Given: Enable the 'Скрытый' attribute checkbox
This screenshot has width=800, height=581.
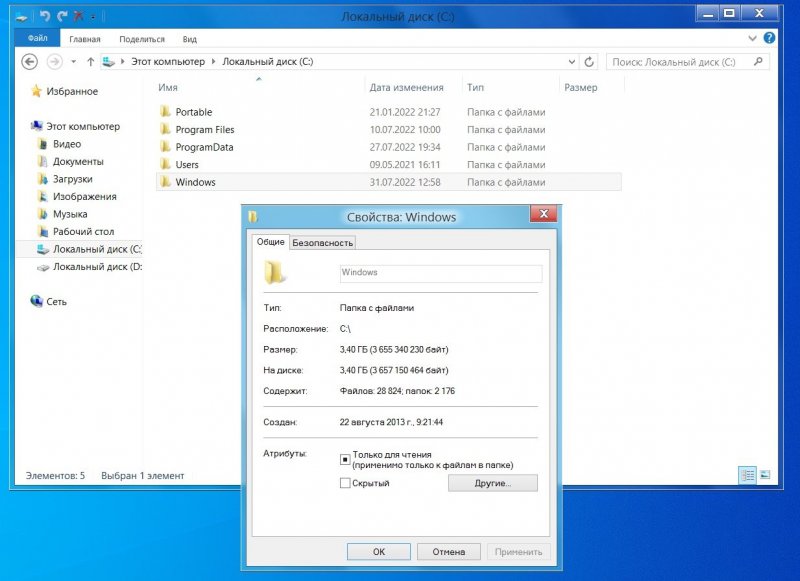Looking at the screenshot, I should point(345,483).
